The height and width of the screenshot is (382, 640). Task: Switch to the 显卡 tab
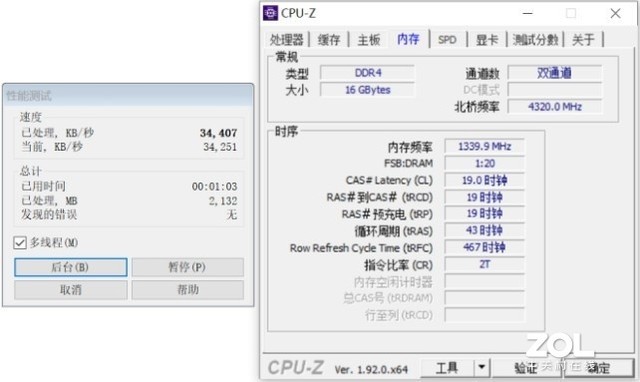pos(487,40)
